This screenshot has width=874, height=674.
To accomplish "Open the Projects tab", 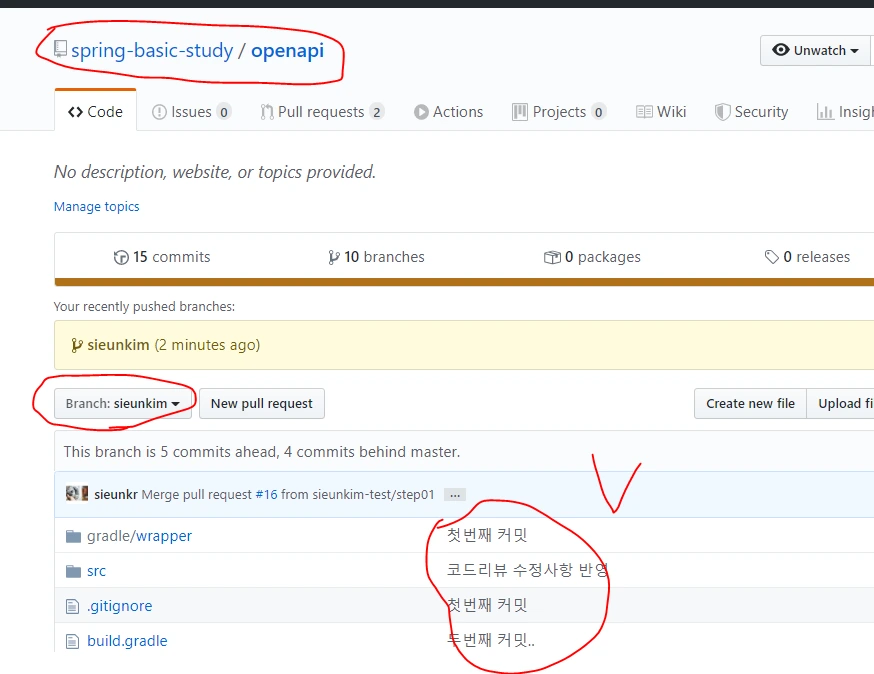I will 559,112.
